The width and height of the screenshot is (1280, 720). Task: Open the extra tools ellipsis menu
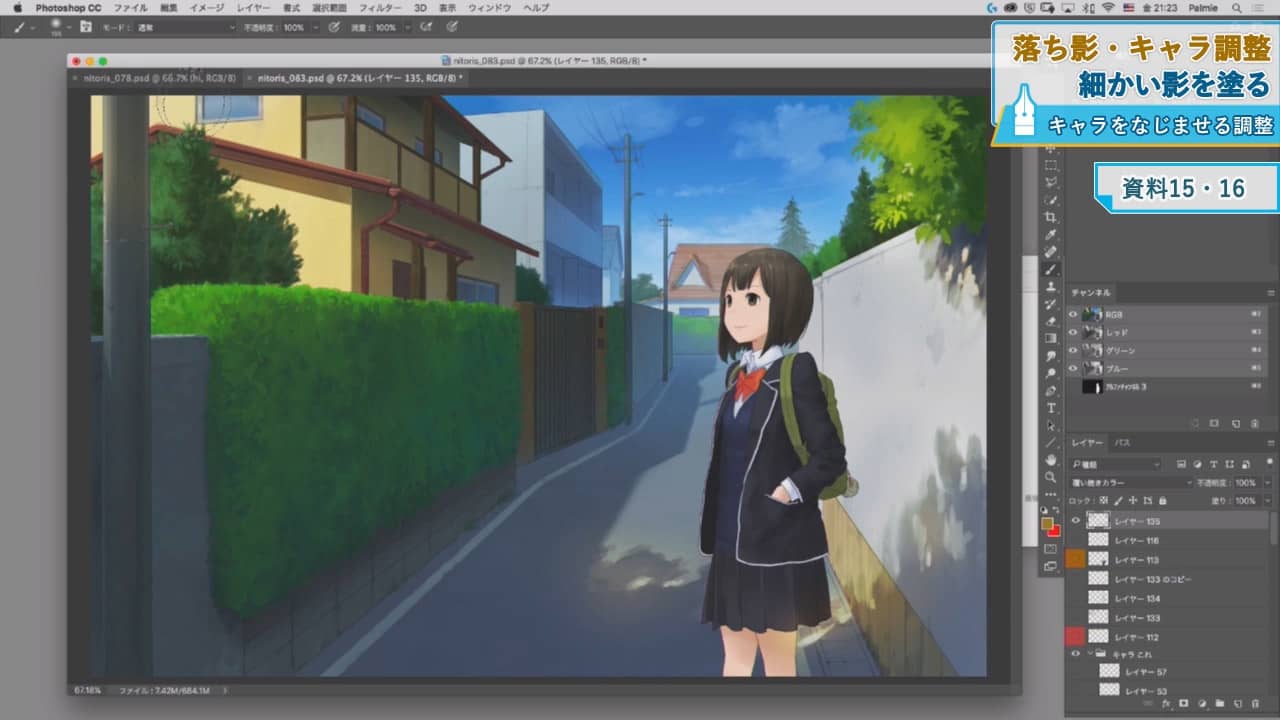point(1051,494)
